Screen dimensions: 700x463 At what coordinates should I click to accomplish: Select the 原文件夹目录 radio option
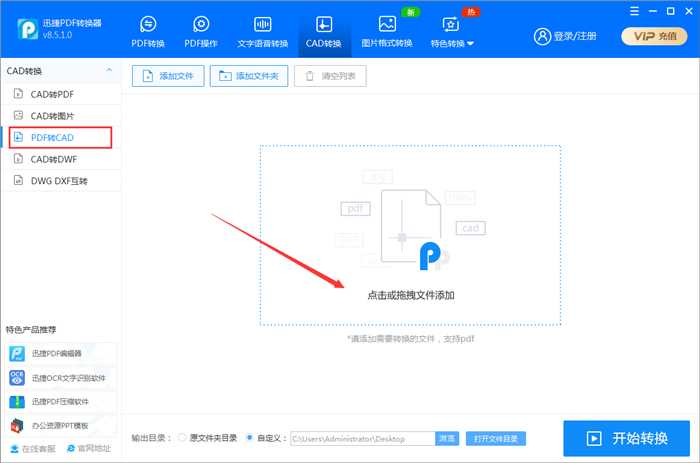pyautogui.click(x=182, y=438)
